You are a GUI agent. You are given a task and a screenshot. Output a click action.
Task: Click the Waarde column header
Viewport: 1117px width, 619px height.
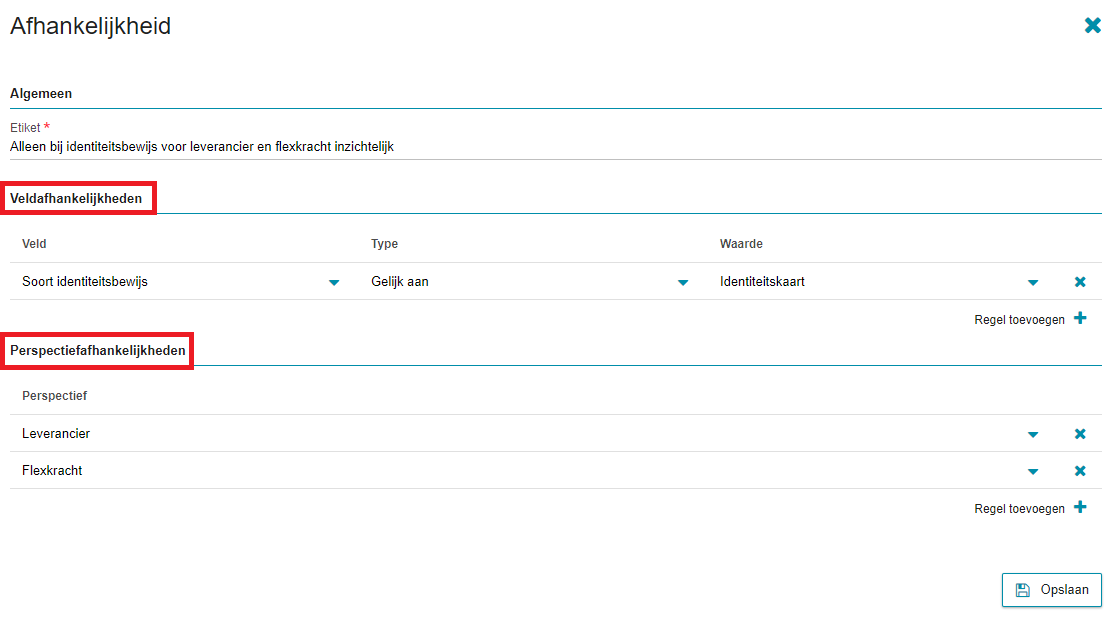tap(741, 244)
